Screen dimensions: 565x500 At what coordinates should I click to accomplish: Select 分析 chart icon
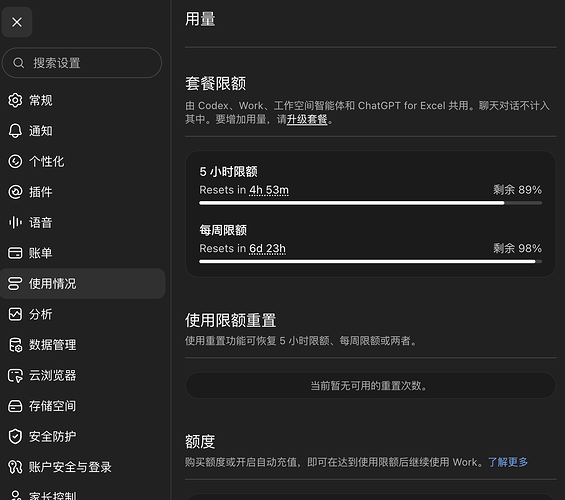pos(15,314)
